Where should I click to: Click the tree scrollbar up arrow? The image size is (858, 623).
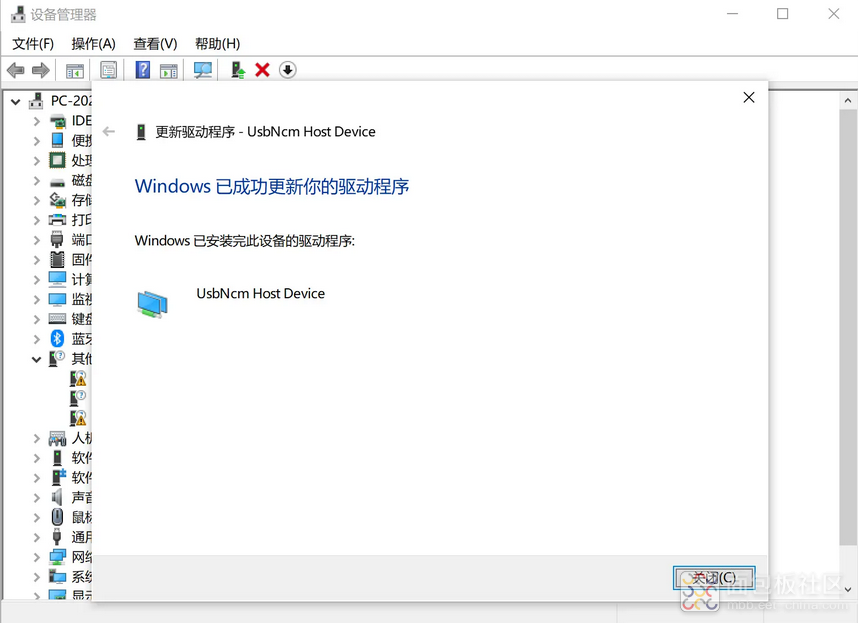coord(848,101)
